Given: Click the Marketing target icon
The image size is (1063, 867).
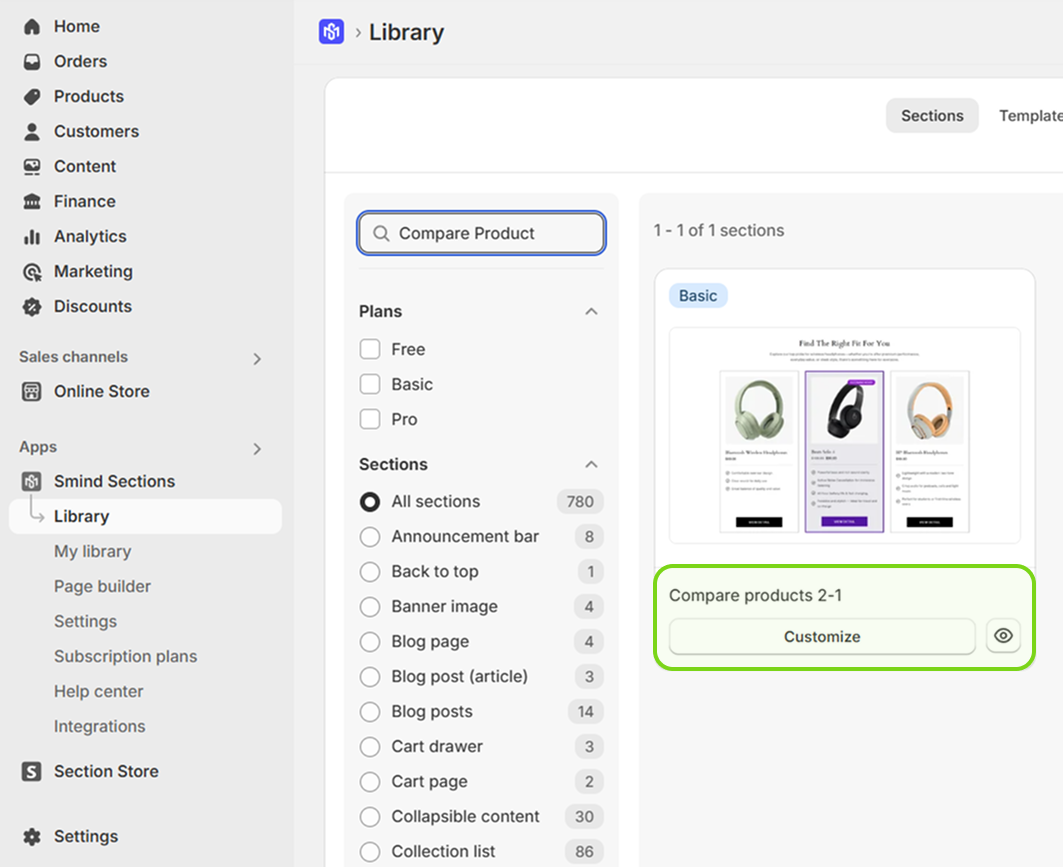Looking at the screenshot, I should [x=32, y=272].
